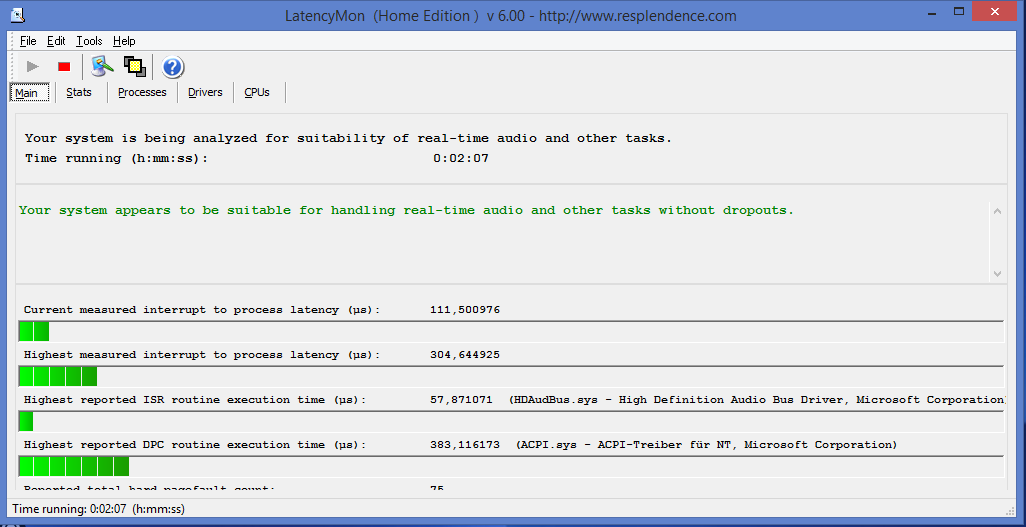Switch to the Drivers tab
1026x527 pixels.
(x=205, y=92)
